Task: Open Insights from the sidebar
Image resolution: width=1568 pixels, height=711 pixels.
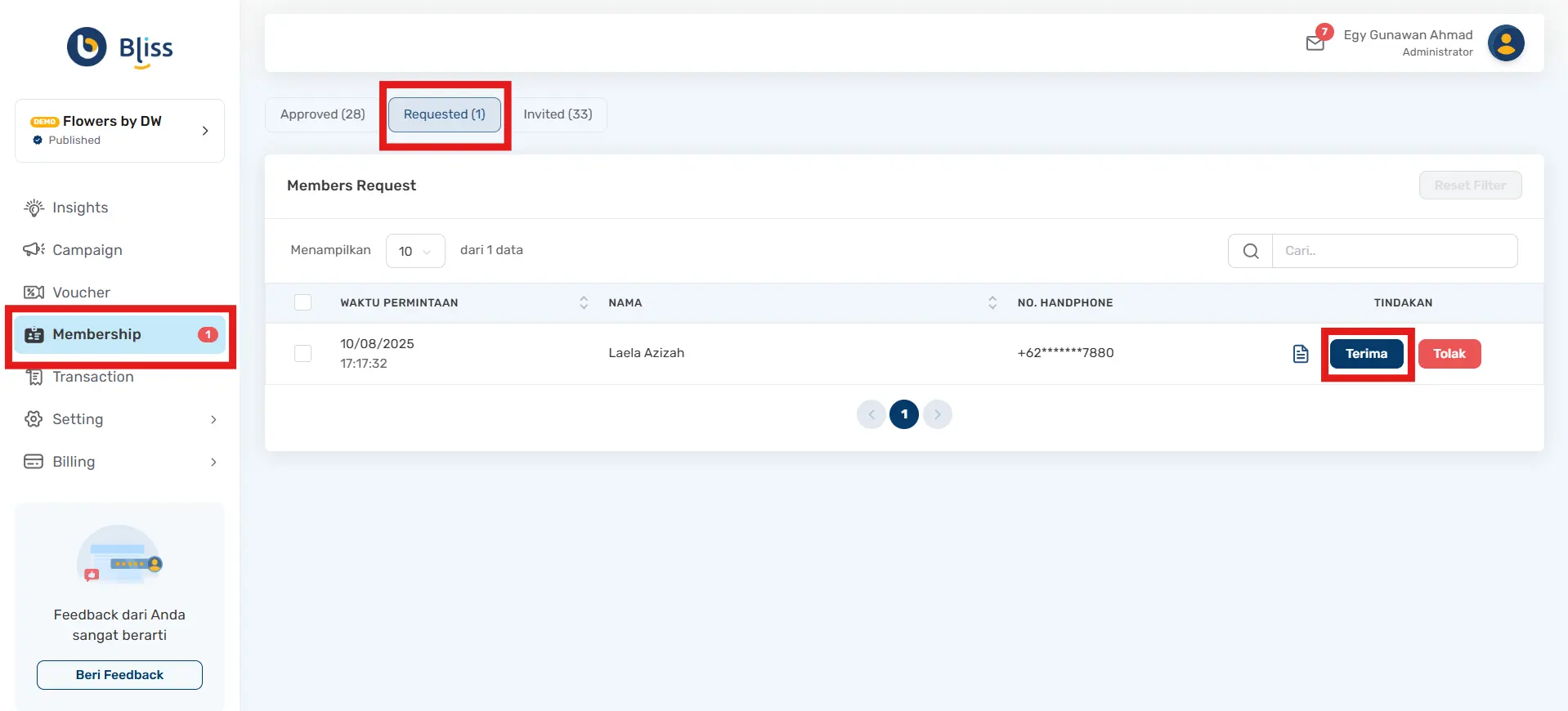Action: pos(79,208)
